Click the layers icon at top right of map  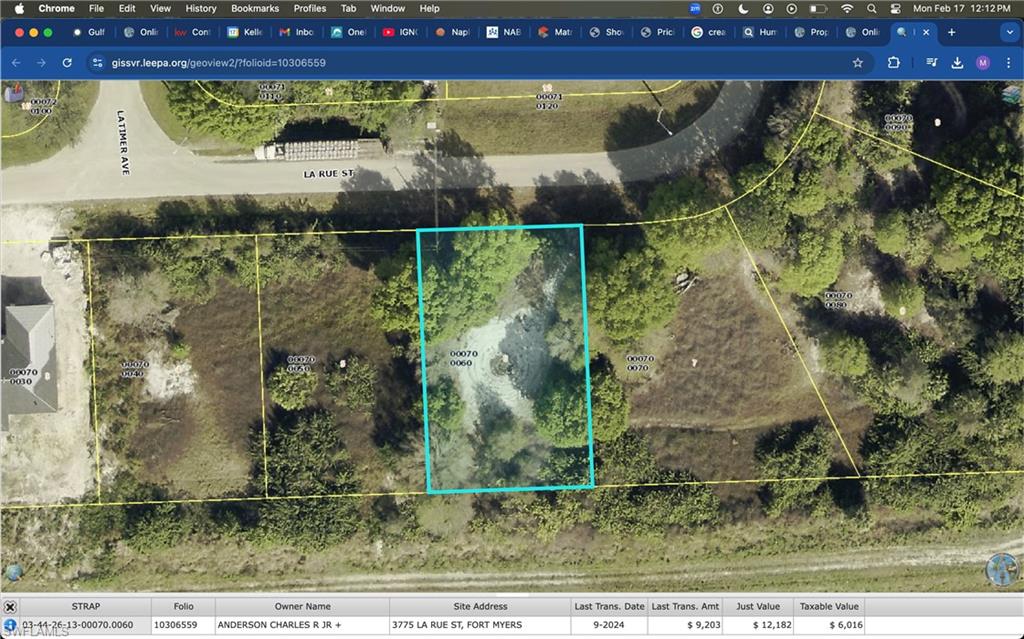pos(1011,94)
